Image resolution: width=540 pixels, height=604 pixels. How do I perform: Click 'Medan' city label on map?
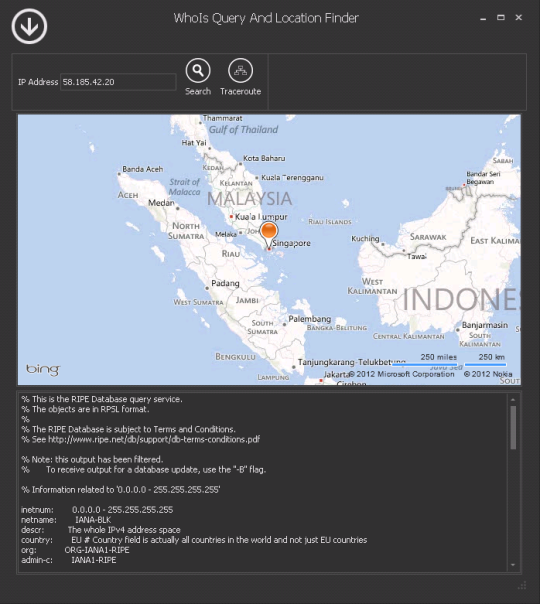161,203
